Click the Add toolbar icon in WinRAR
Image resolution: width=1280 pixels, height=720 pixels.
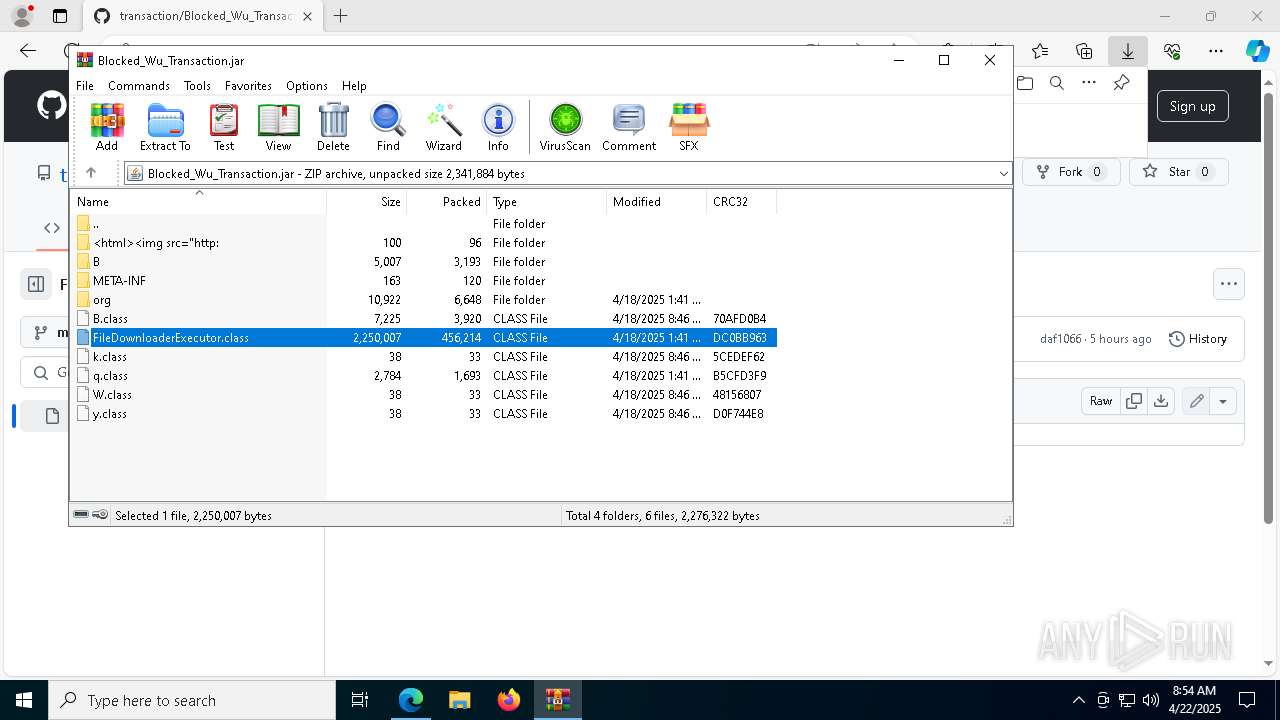[x=107, y=127]
